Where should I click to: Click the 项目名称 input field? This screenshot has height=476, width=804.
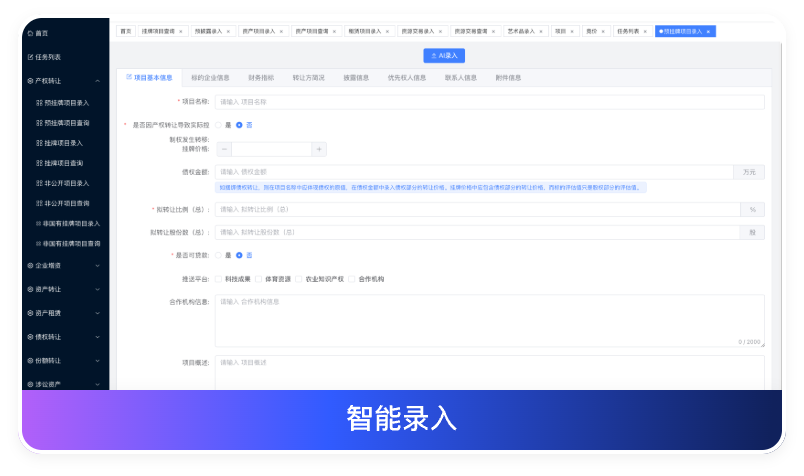point(490,101)
